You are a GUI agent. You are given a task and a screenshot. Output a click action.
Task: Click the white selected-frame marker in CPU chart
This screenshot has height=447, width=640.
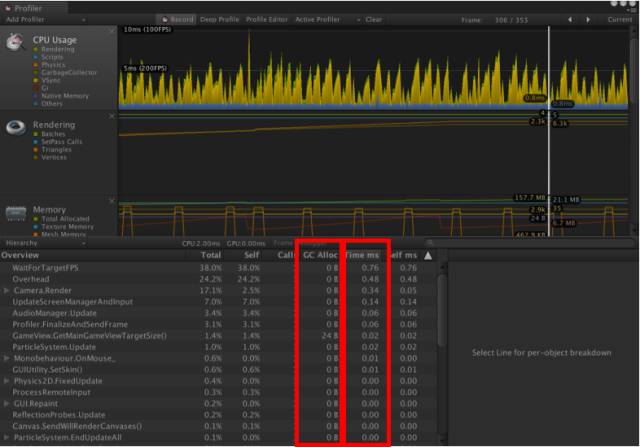coord(549,67)
